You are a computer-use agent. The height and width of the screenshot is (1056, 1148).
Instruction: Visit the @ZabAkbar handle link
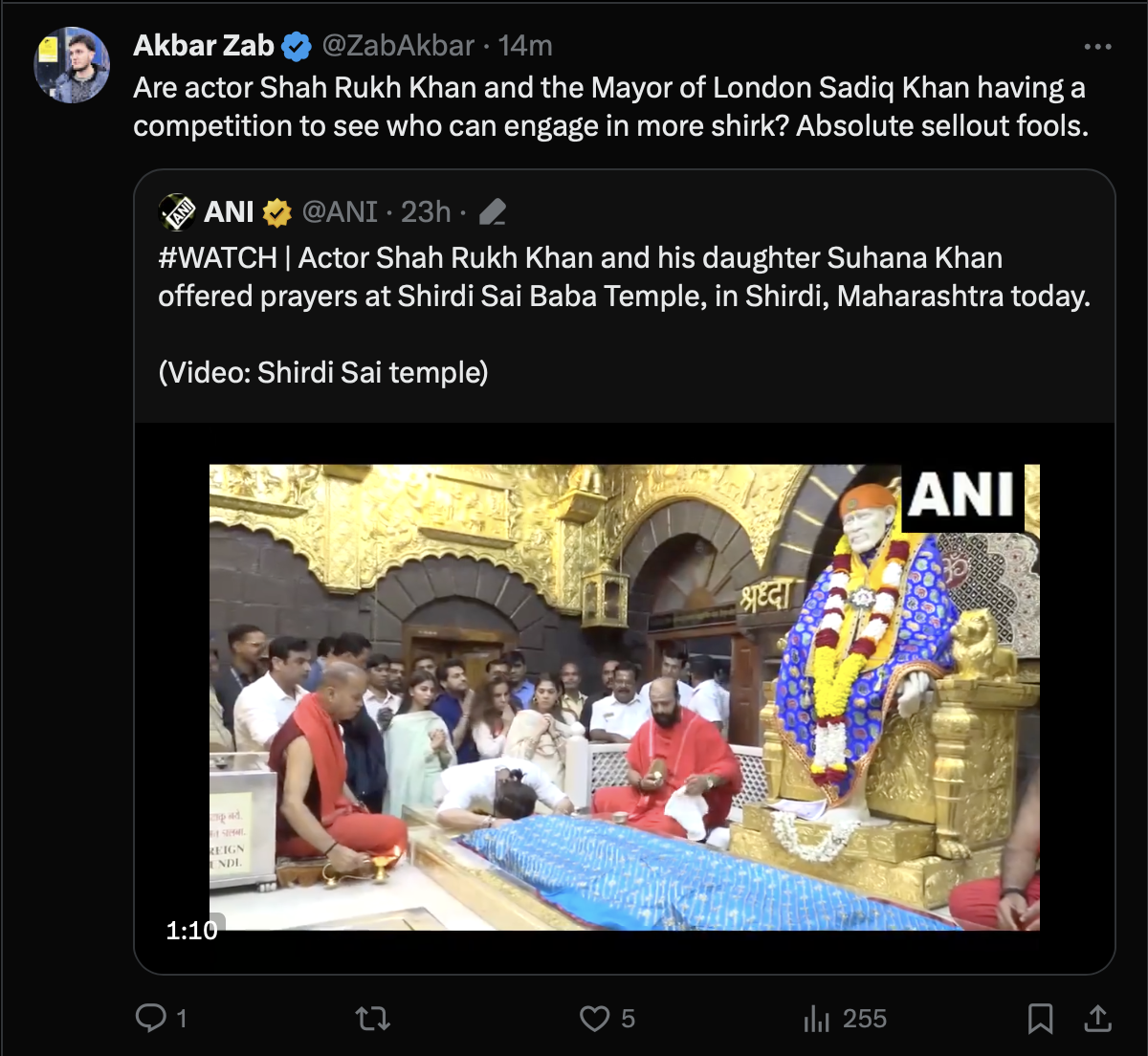coord(398,46)
